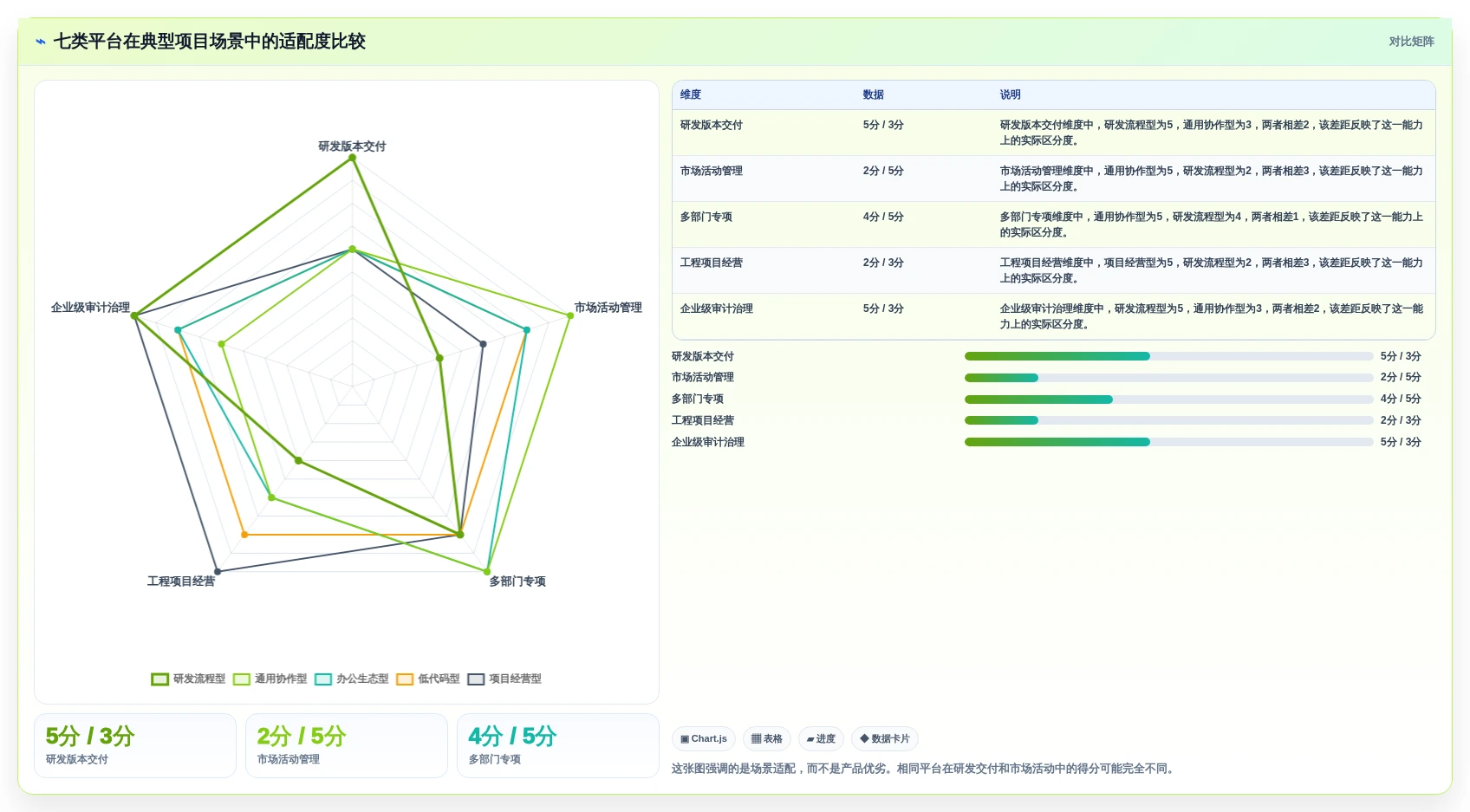Click the 对比矩阵 label in header
Screen dimensions: 1470x812
[1411, 42]
